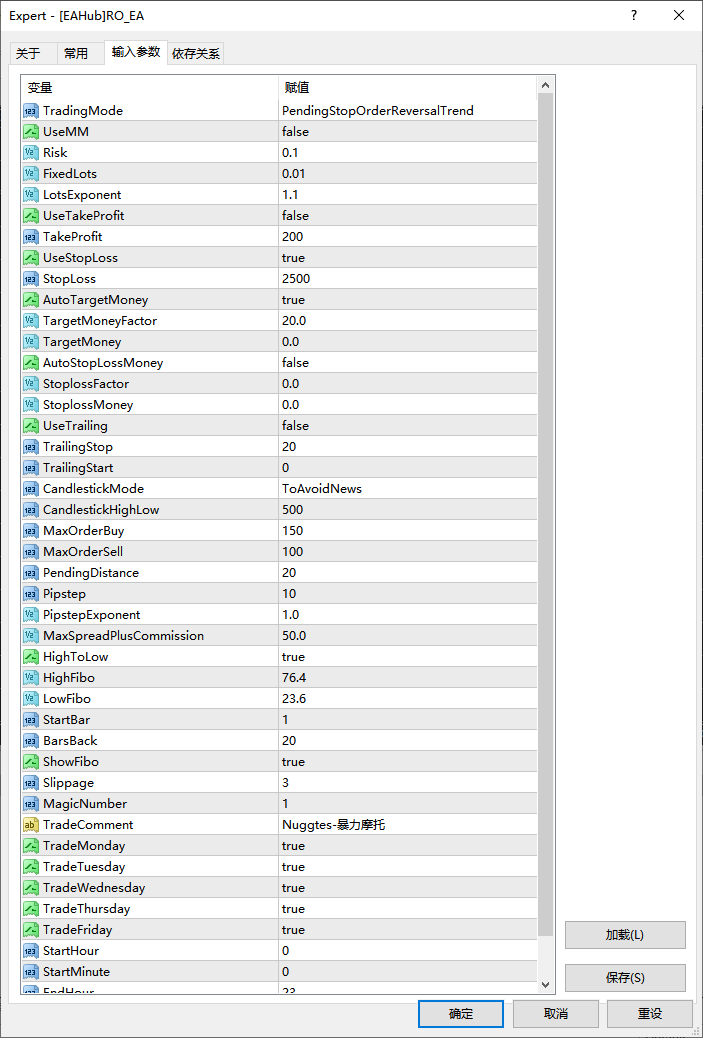Click the icon beside TradeMonday
703x1038 pixels.
tap(31, 846)
